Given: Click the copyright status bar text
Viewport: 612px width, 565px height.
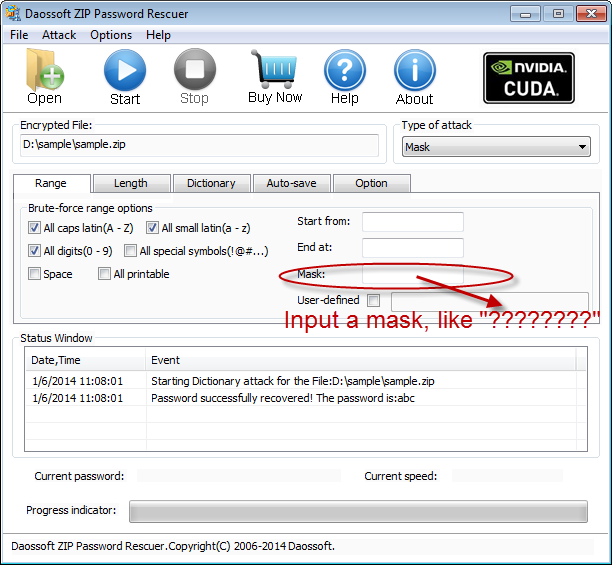Looking at the screenshot, I should (173, 546).
